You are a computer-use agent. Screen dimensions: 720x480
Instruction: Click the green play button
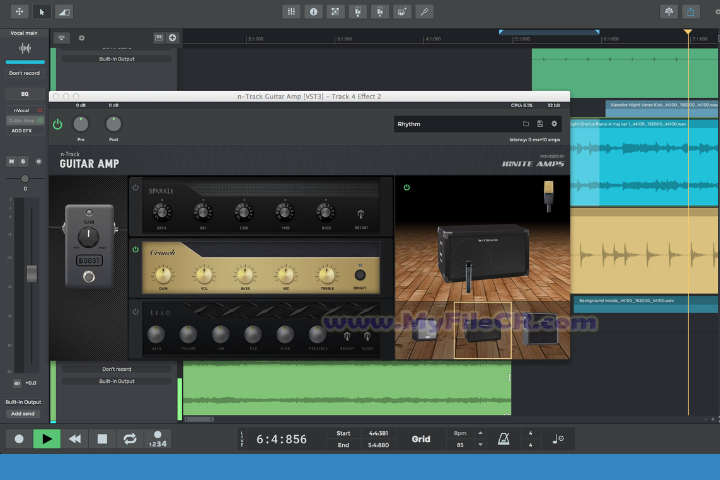pos(47,439)
